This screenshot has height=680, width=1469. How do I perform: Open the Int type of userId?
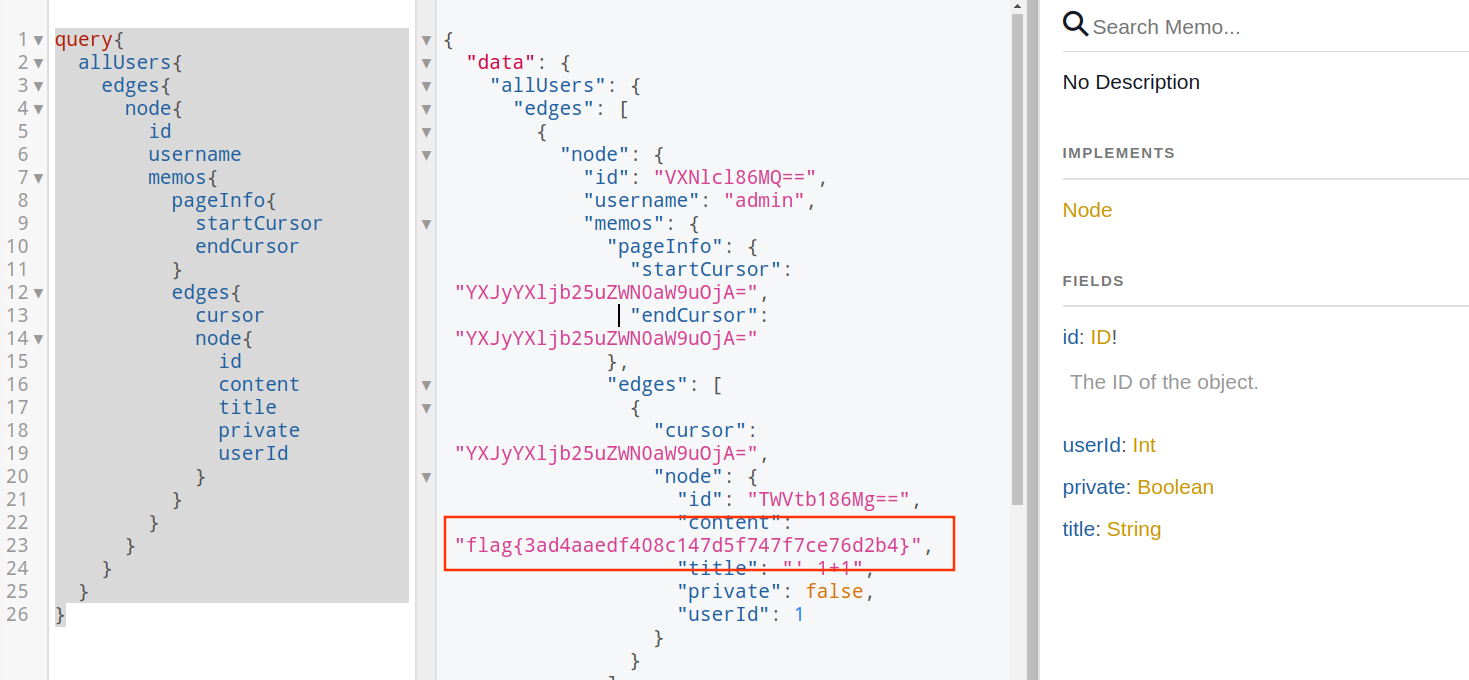click(x=1144, y=445)
